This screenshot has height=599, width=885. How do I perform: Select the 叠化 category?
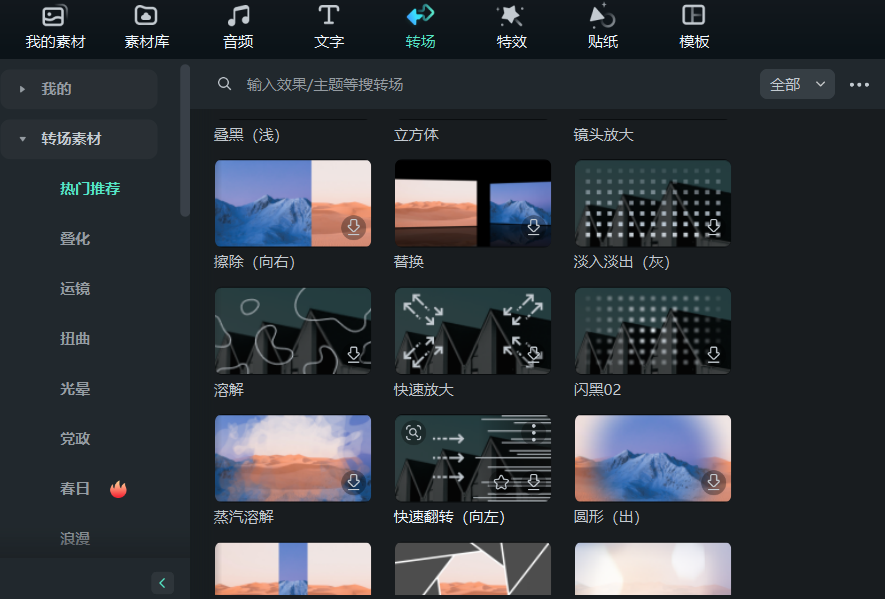pos(75,239)
